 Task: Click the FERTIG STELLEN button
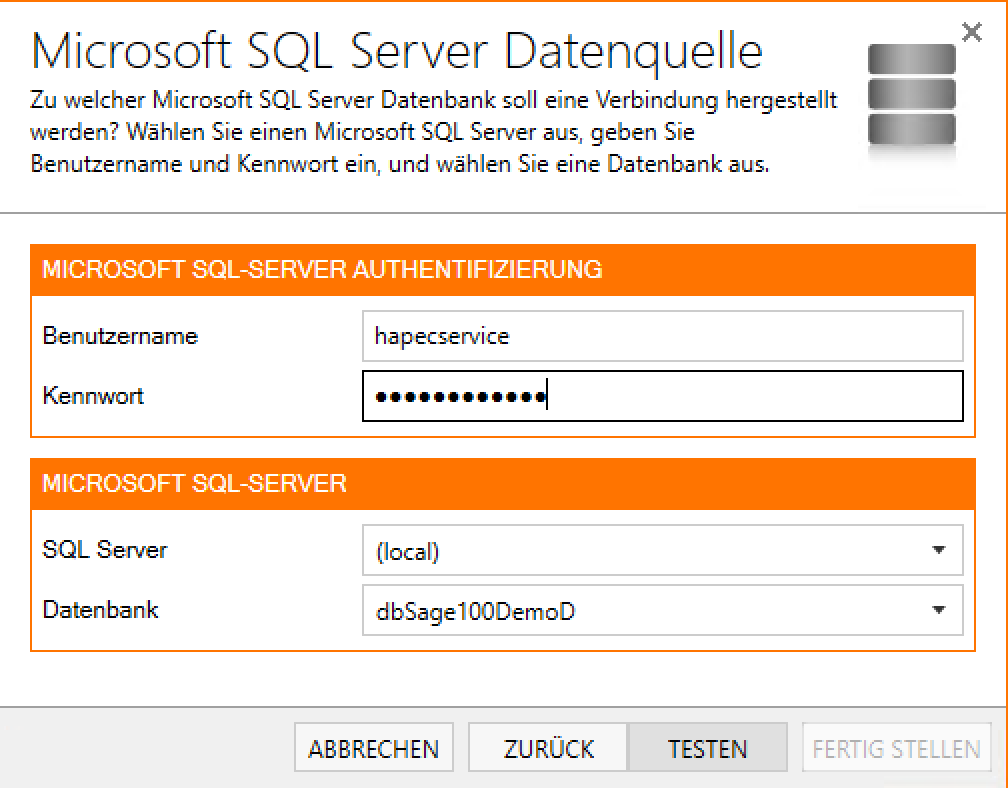coord(896,749)
